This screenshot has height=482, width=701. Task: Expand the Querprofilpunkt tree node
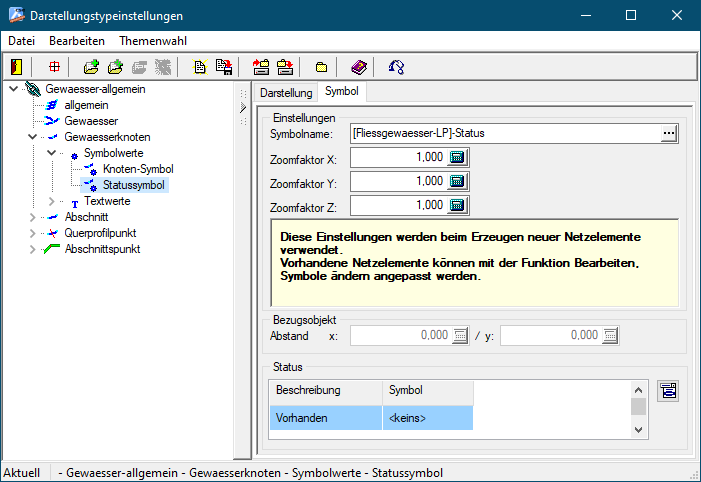(x=33, y=233)
